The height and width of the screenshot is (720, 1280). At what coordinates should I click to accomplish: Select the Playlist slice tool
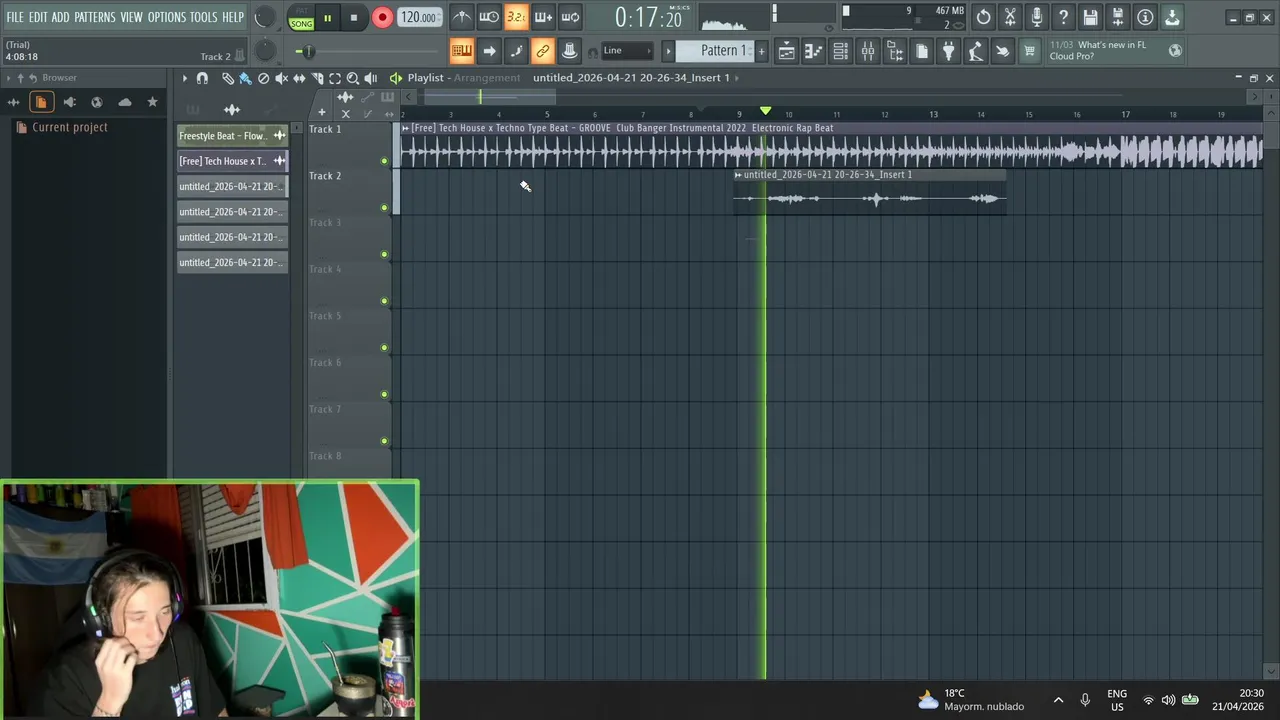click(x=317, y=78)
